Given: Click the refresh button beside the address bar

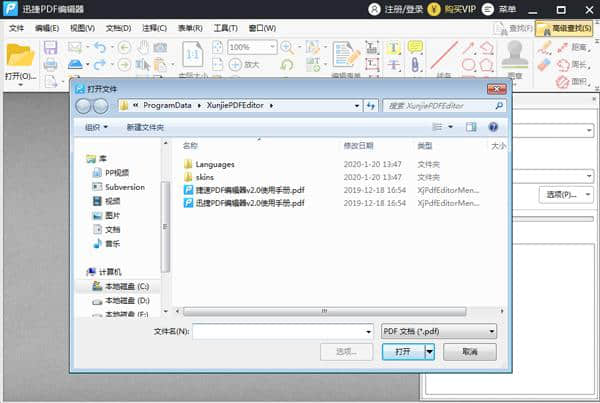Looking at the screenshot, I should [370, 105].
